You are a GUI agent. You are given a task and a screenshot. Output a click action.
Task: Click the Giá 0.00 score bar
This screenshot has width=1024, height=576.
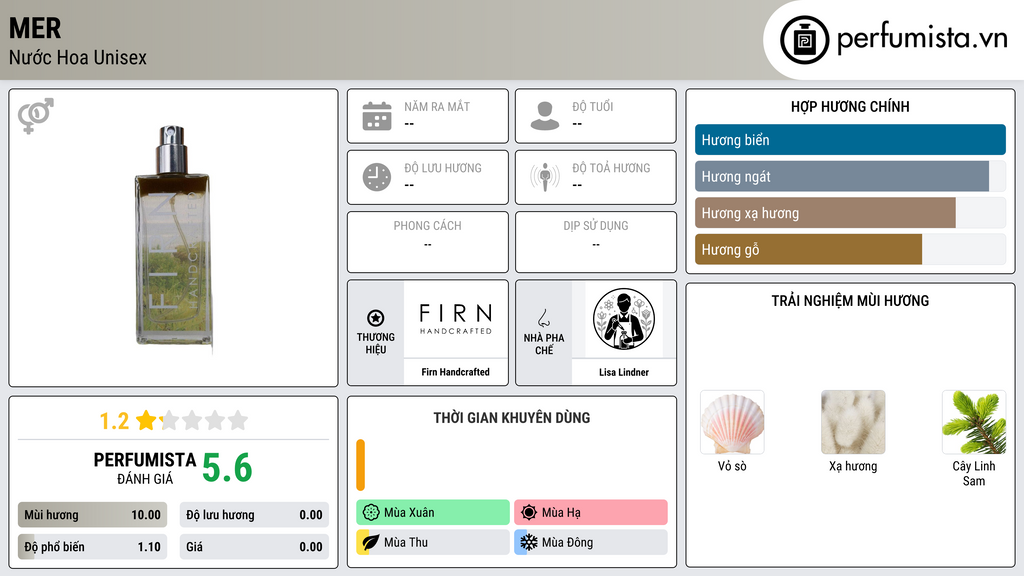[x=254, y=547]
